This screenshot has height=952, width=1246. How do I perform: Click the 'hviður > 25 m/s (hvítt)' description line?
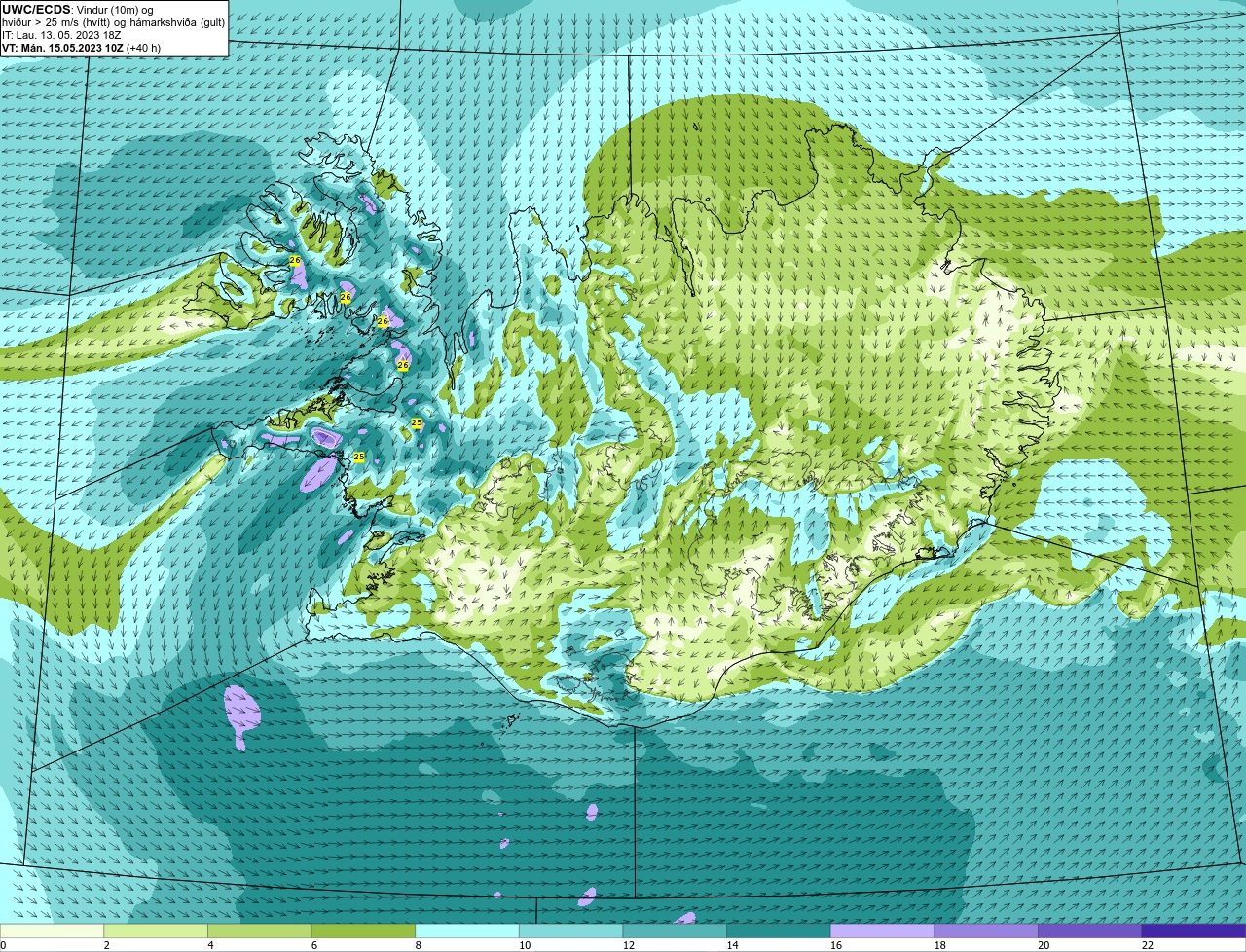tap(58, 22)
